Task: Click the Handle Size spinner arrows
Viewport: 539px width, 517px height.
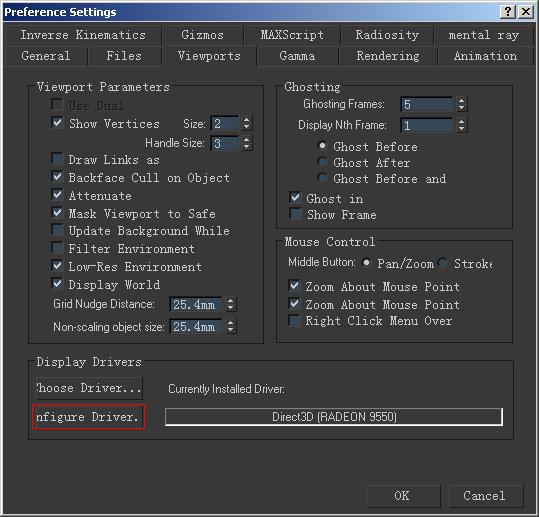Action: (246, 143)
